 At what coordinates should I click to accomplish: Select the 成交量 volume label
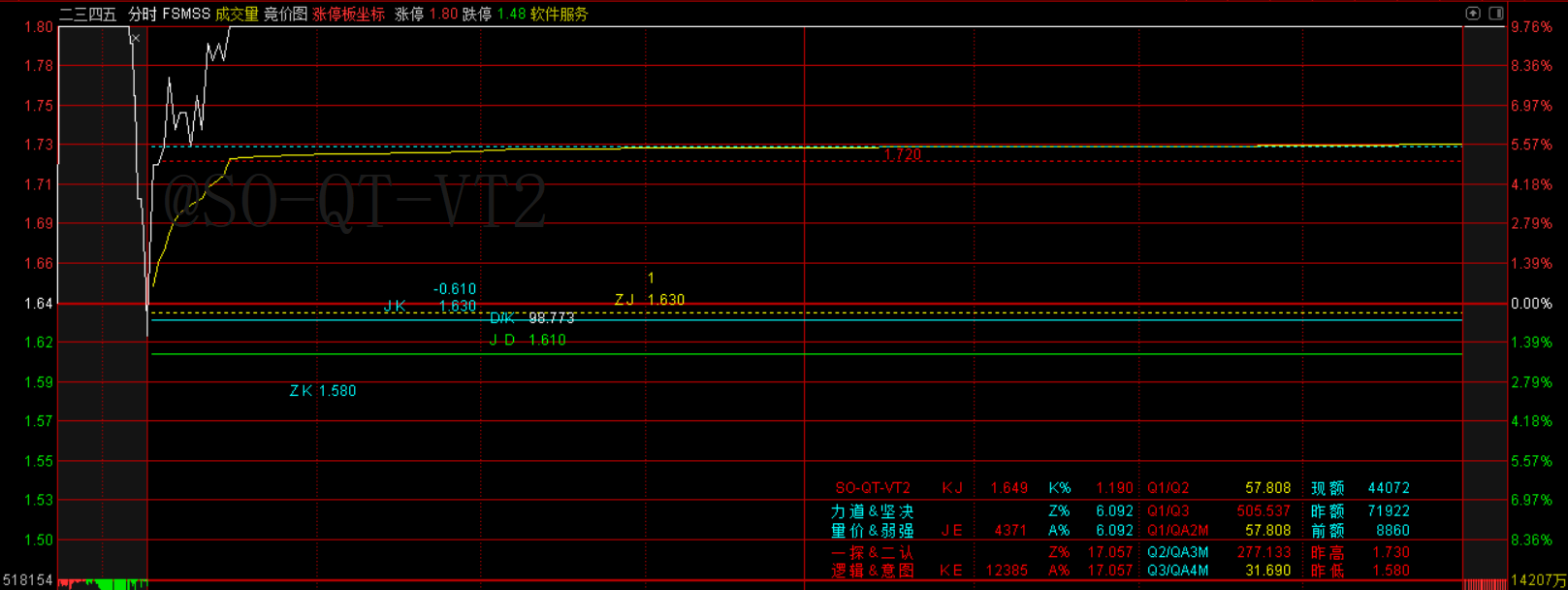coord(238,15)
